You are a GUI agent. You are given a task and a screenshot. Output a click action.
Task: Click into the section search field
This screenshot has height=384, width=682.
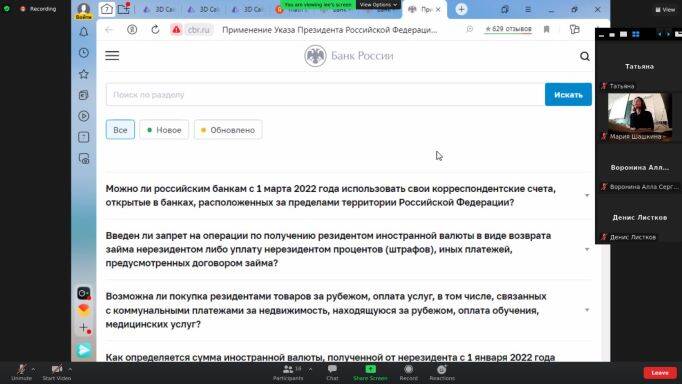pos(325,94)
